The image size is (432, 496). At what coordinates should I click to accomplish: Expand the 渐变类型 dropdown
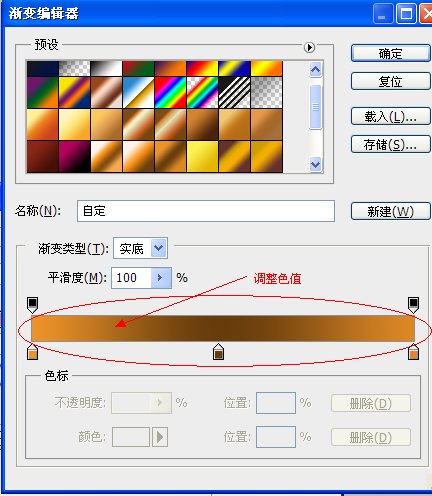point(159,248)
